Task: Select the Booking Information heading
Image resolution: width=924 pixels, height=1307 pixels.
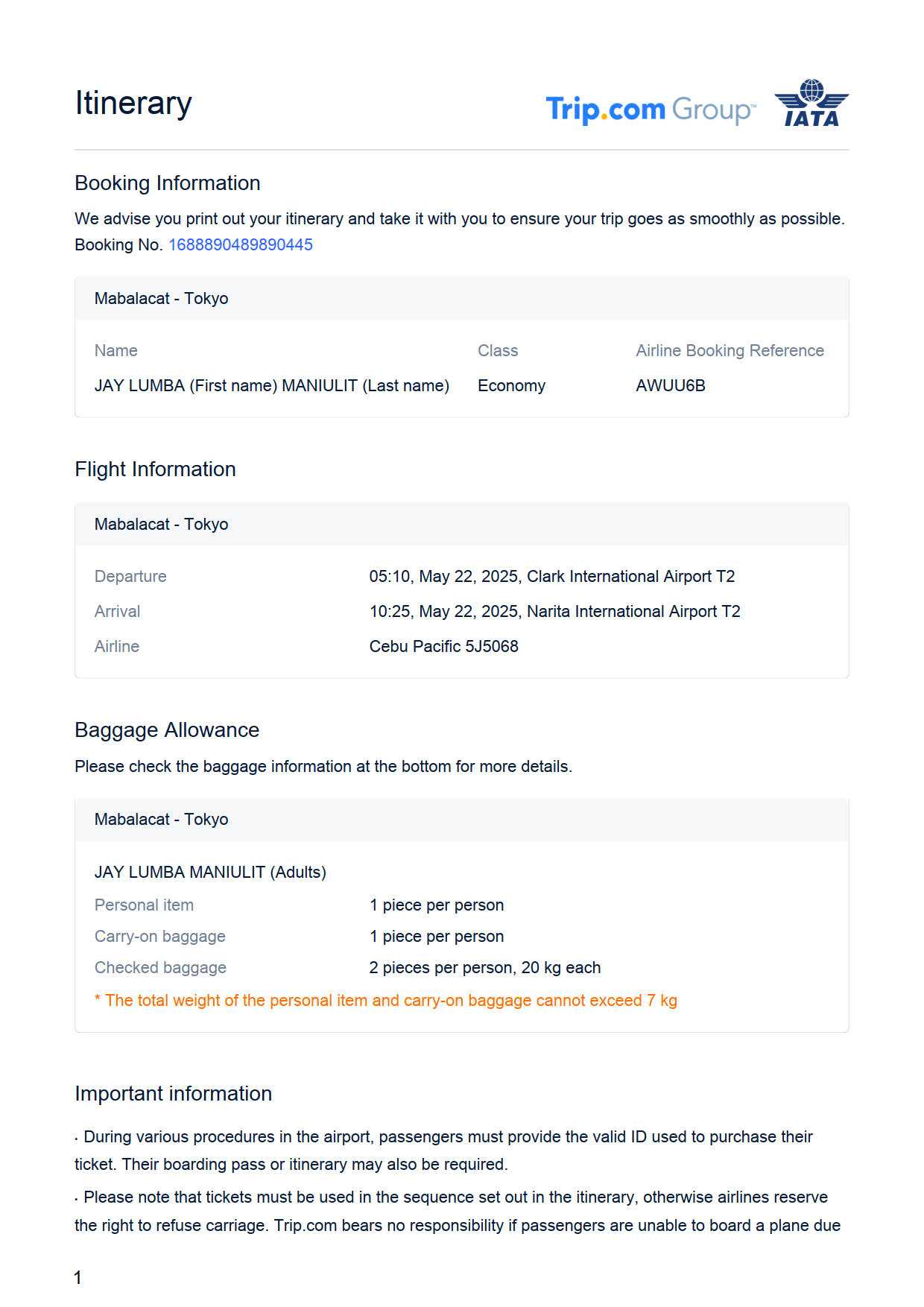Action: coord(167,183)
